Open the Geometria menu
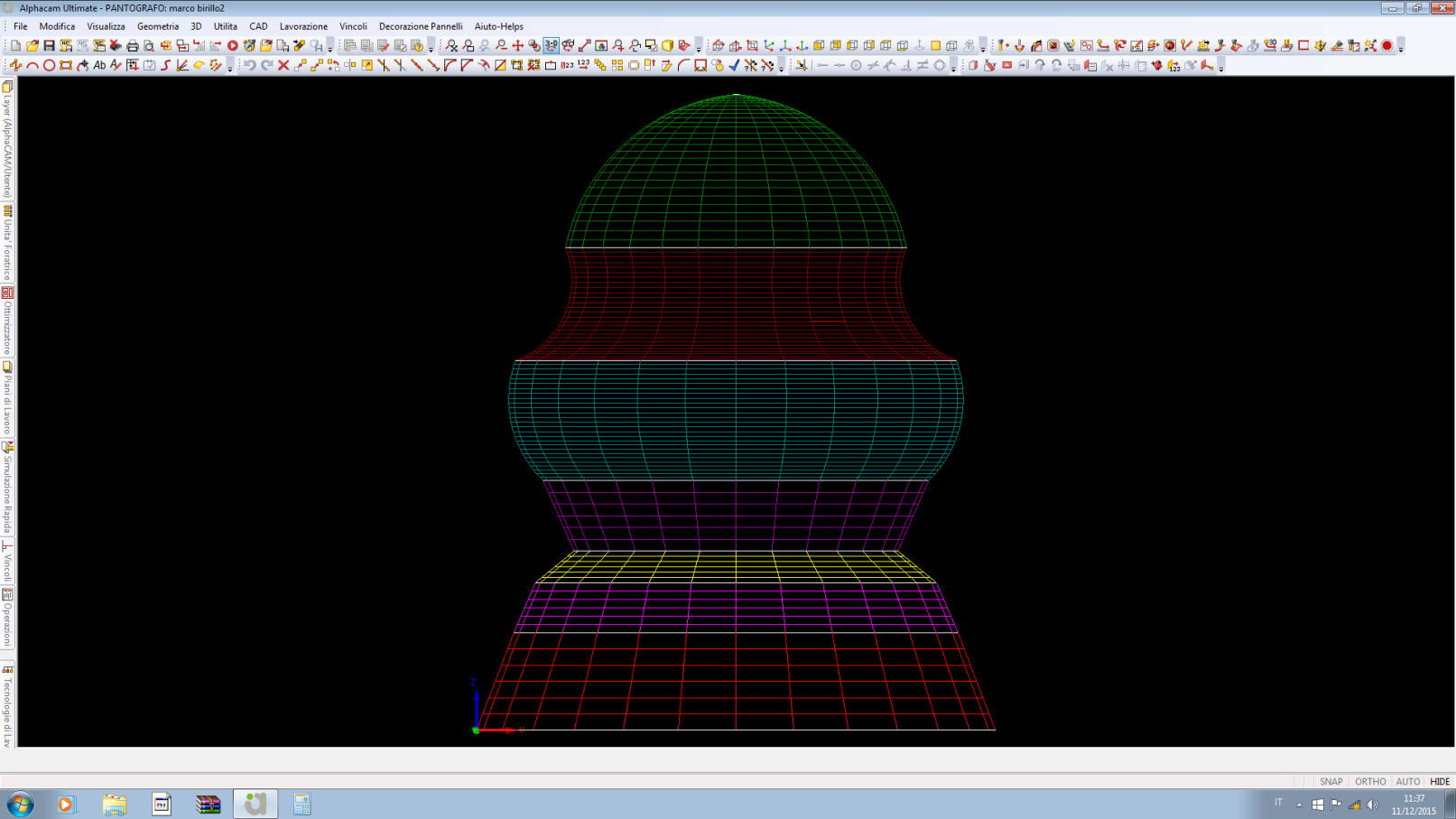This screenshot has width=1456, height=819. [x=158, y=26]
